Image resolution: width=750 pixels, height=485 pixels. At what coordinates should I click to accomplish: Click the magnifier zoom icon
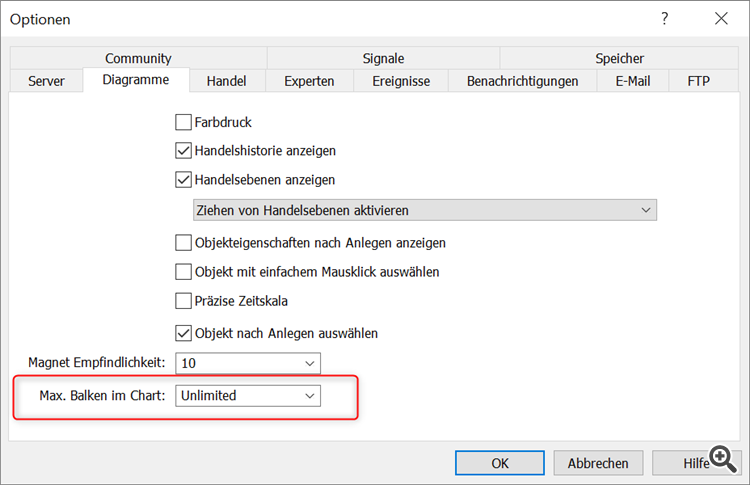click(x=723, y=459)
